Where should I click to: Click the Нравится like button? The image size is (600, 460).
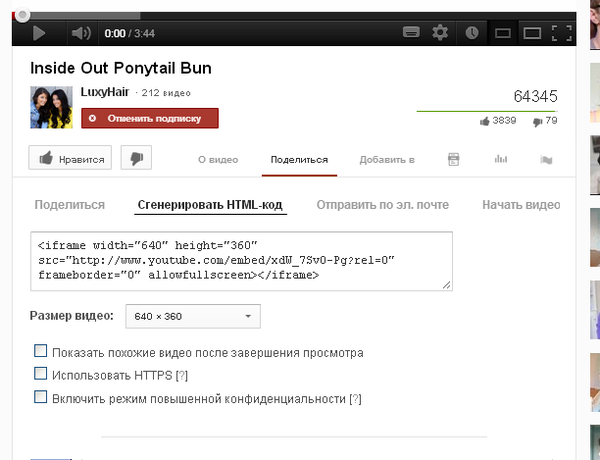72,158
